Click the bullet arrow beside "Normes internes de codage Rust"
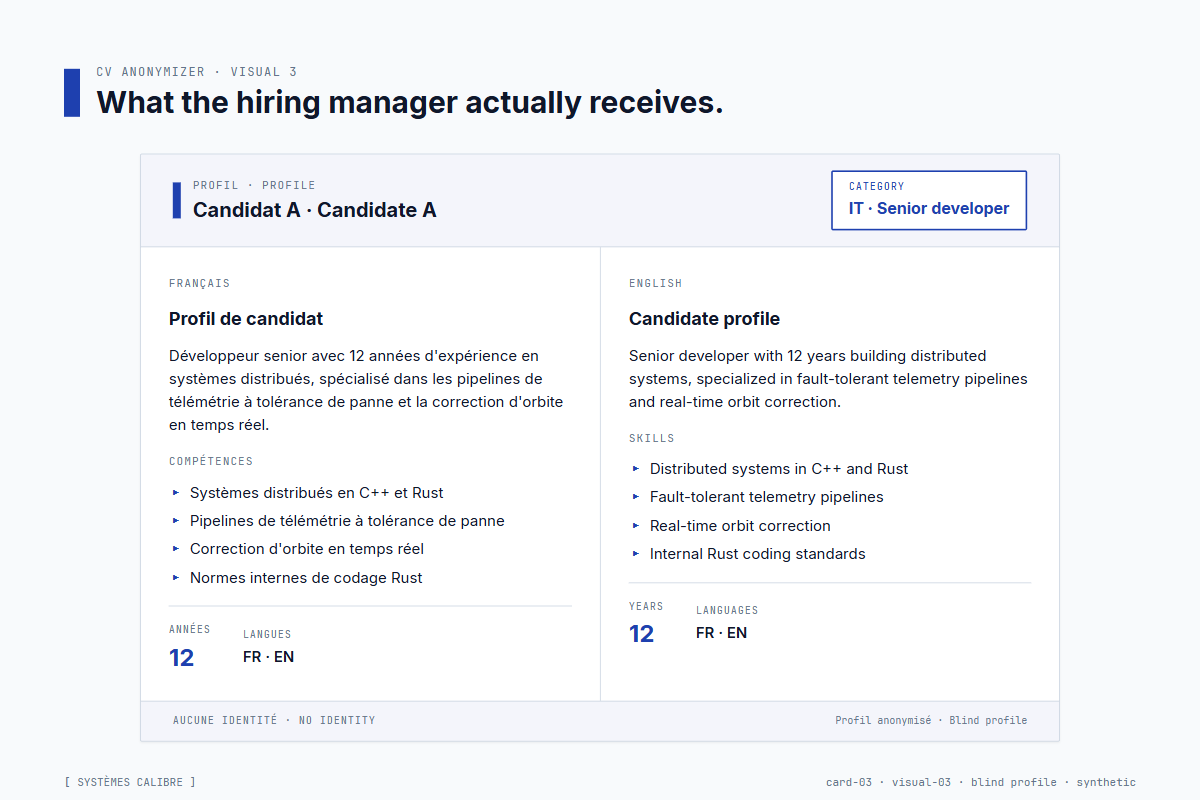The image size is (1200, 800). pyautogui.click(x=176, y=577)
